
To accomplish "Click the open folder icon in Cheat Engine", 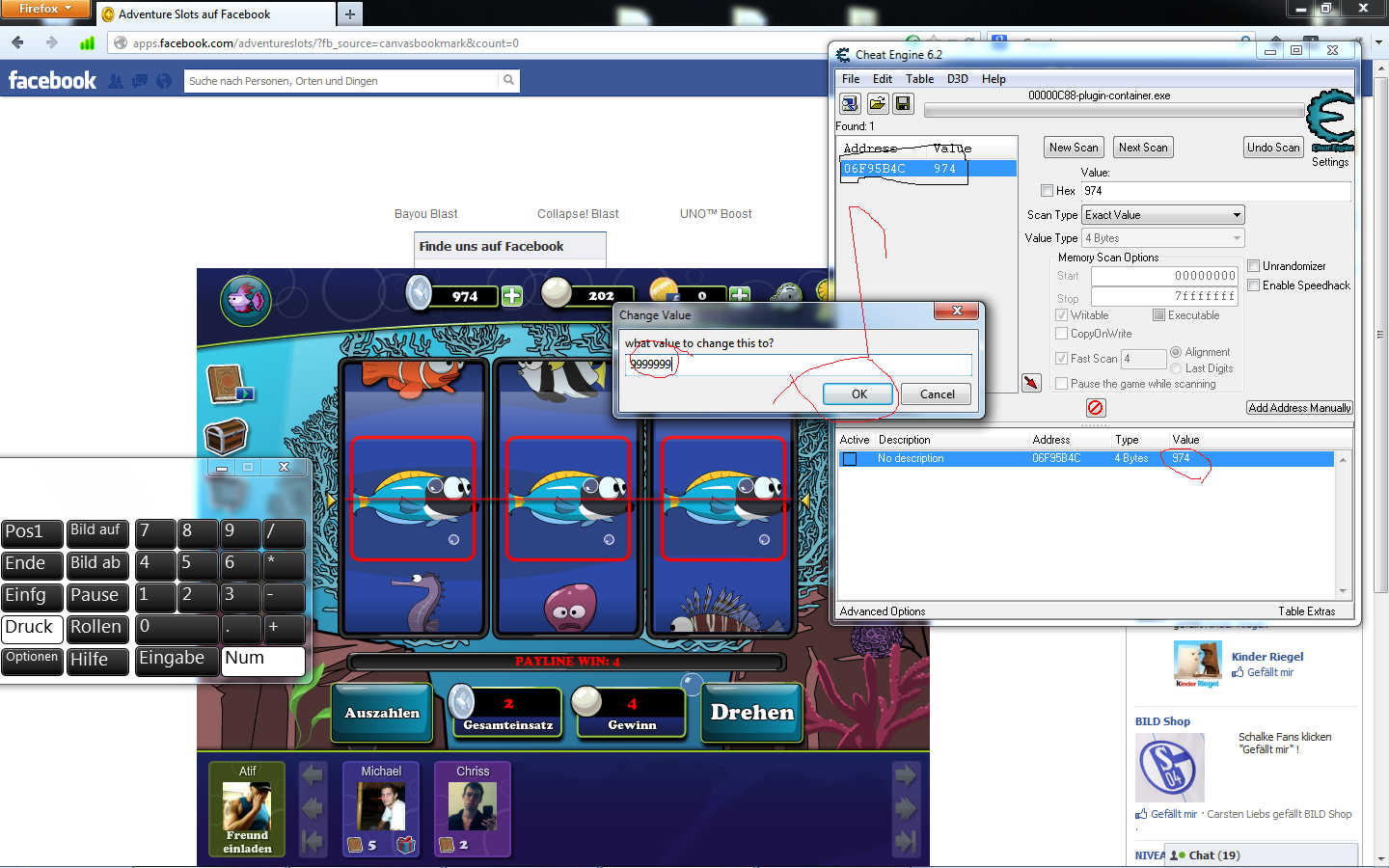I will point(877,103).
